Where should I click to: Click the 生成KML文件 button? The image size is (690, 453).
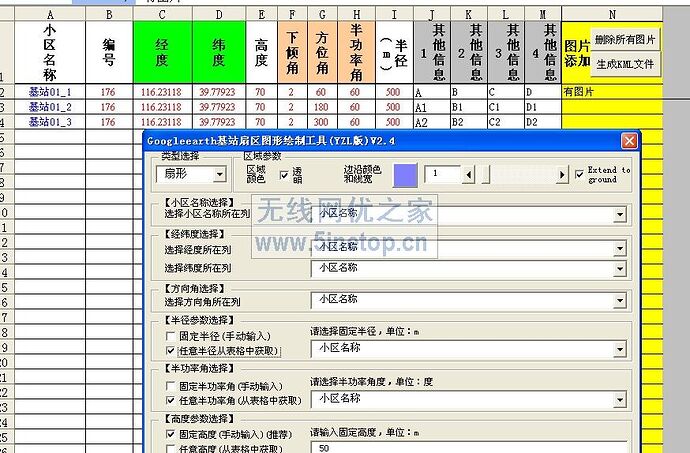(624, 63)
